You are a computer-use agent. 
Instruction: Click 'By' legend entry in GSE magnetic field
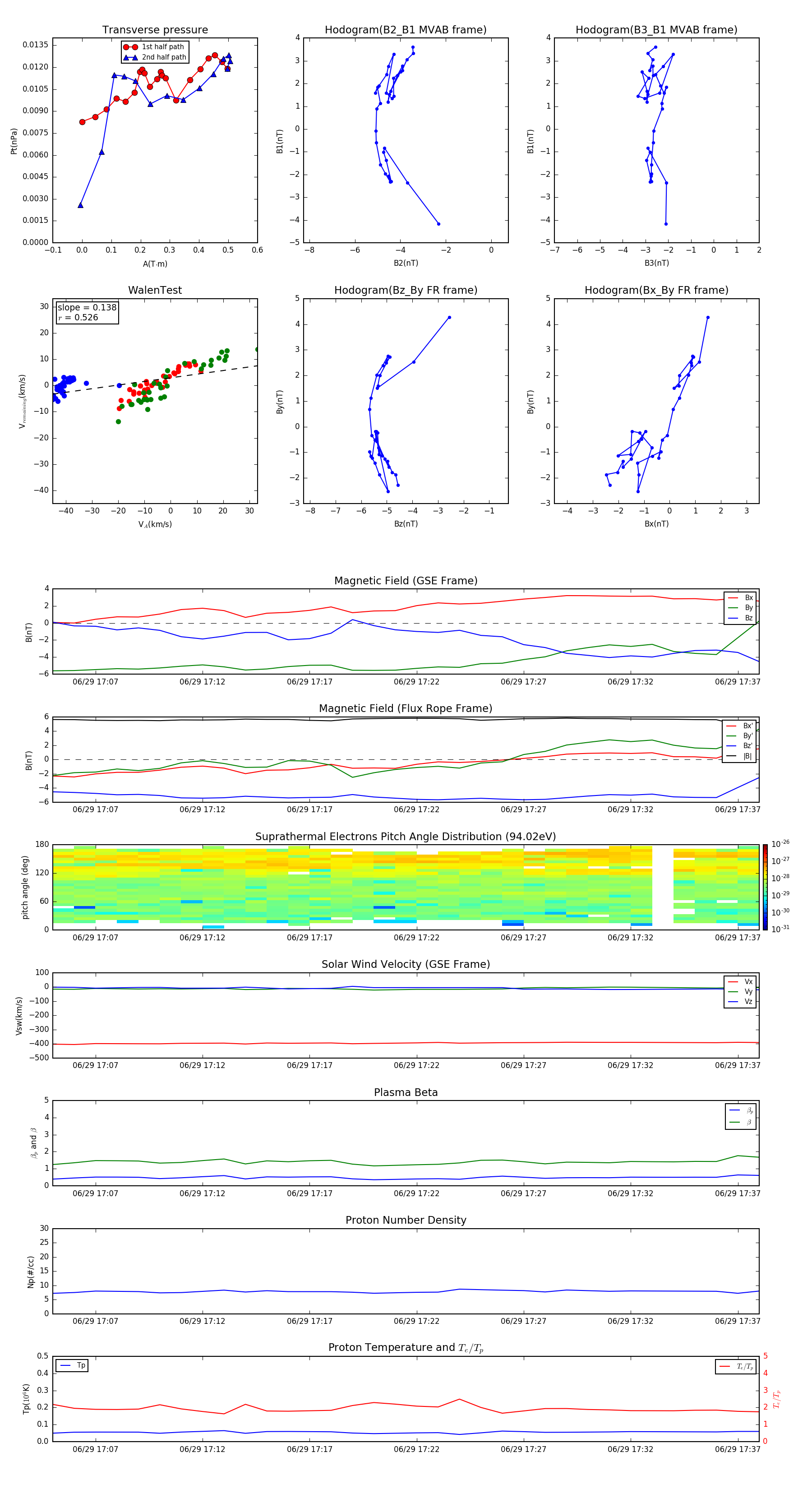[740, 607]
